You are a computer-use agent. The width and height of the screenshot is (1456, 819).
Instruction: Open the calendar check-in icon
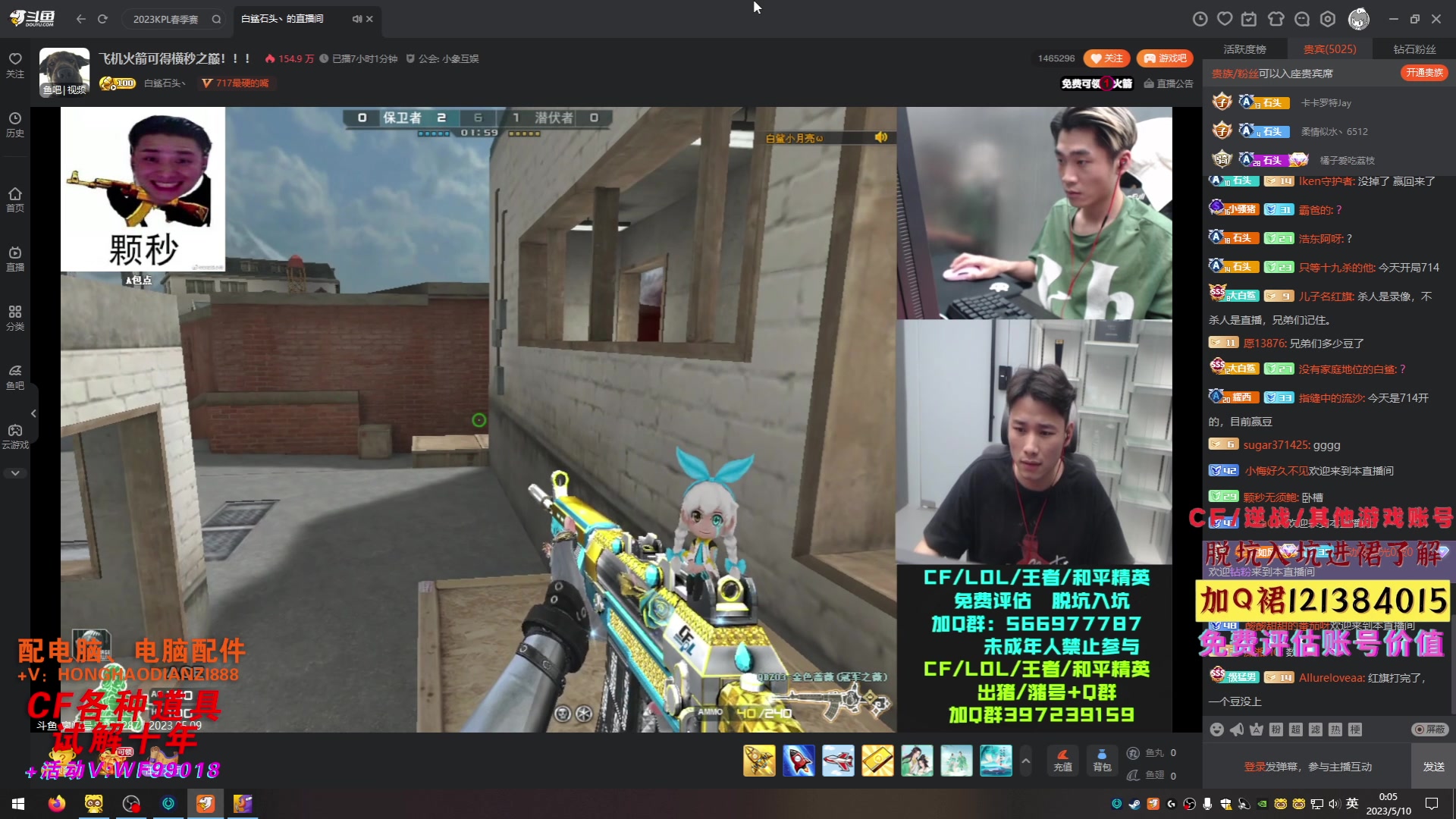(x=1250, y=19)
